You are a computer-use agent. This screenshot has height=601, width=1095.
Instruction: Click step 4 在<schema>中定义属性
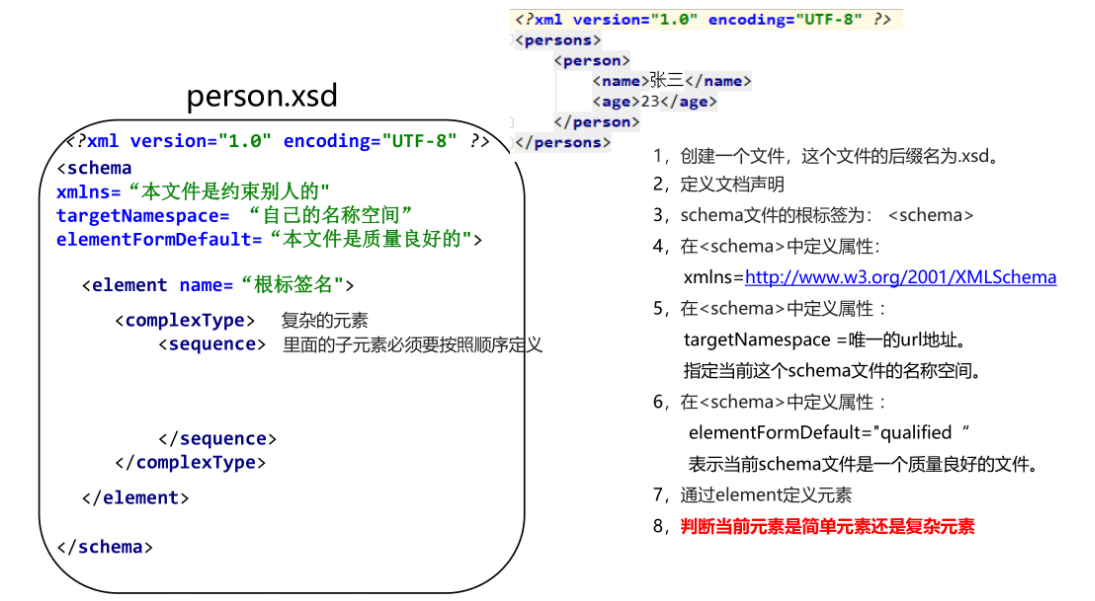[x=767, y=246]
